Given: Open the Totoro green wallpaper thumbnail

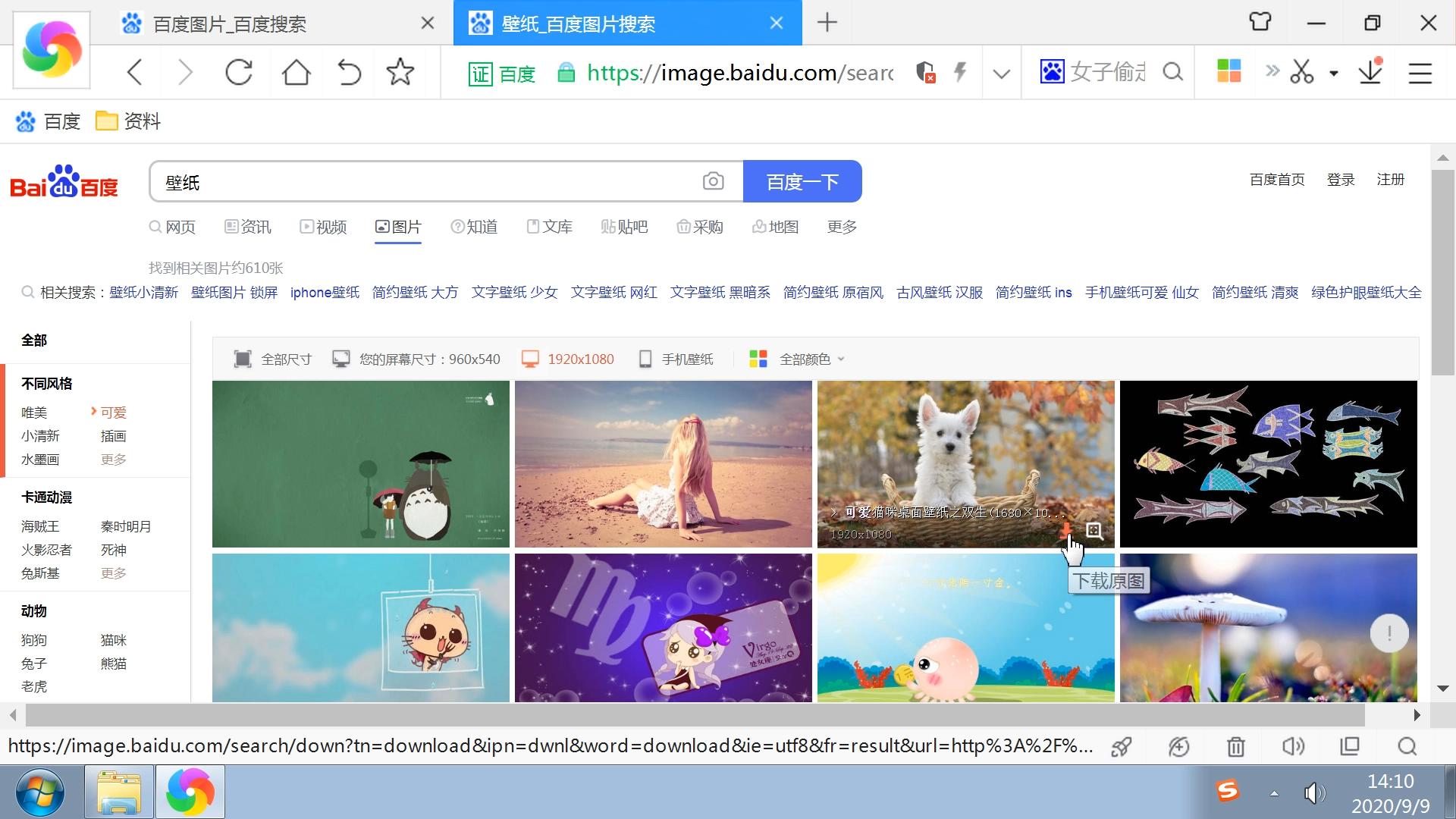Looking at the screenshot, I should click(x=361, y=463).
